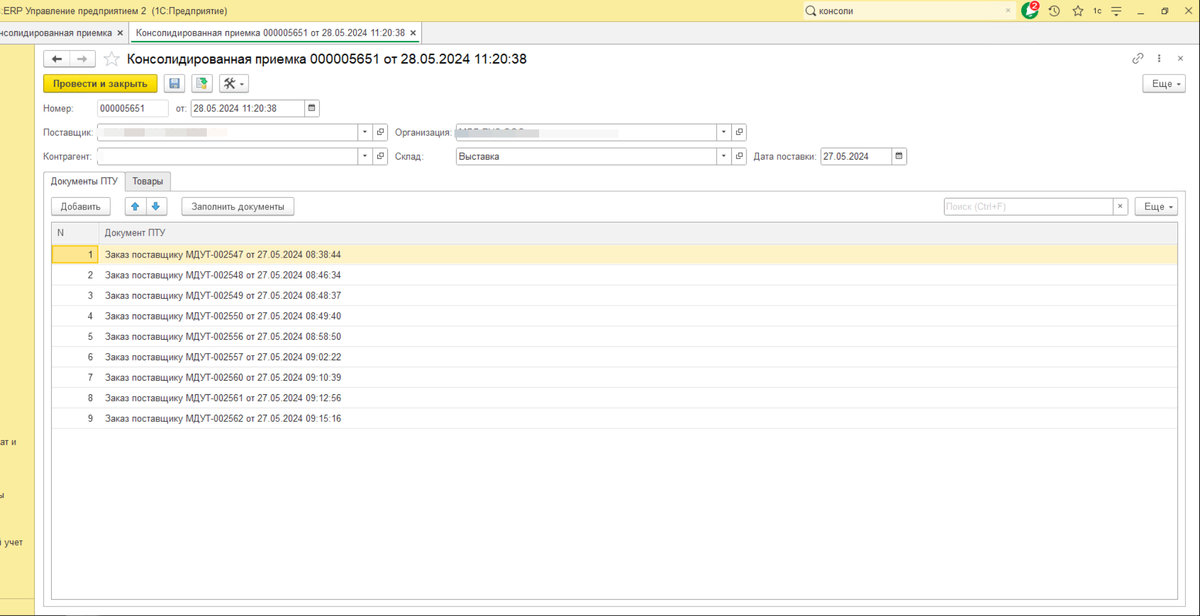Add document to favorites with star by title
The width and height of the screenshot is (1200, 616).
[x=112, y=59]
